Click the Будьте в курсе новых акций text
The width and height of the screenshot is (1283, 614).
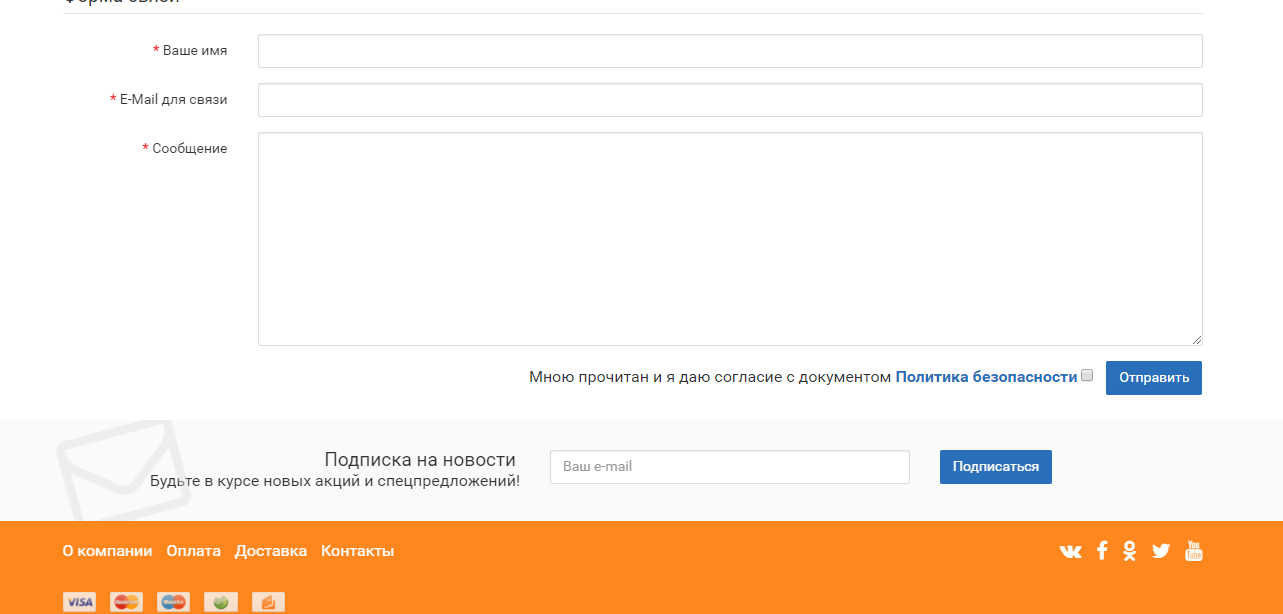coord(335,481)
